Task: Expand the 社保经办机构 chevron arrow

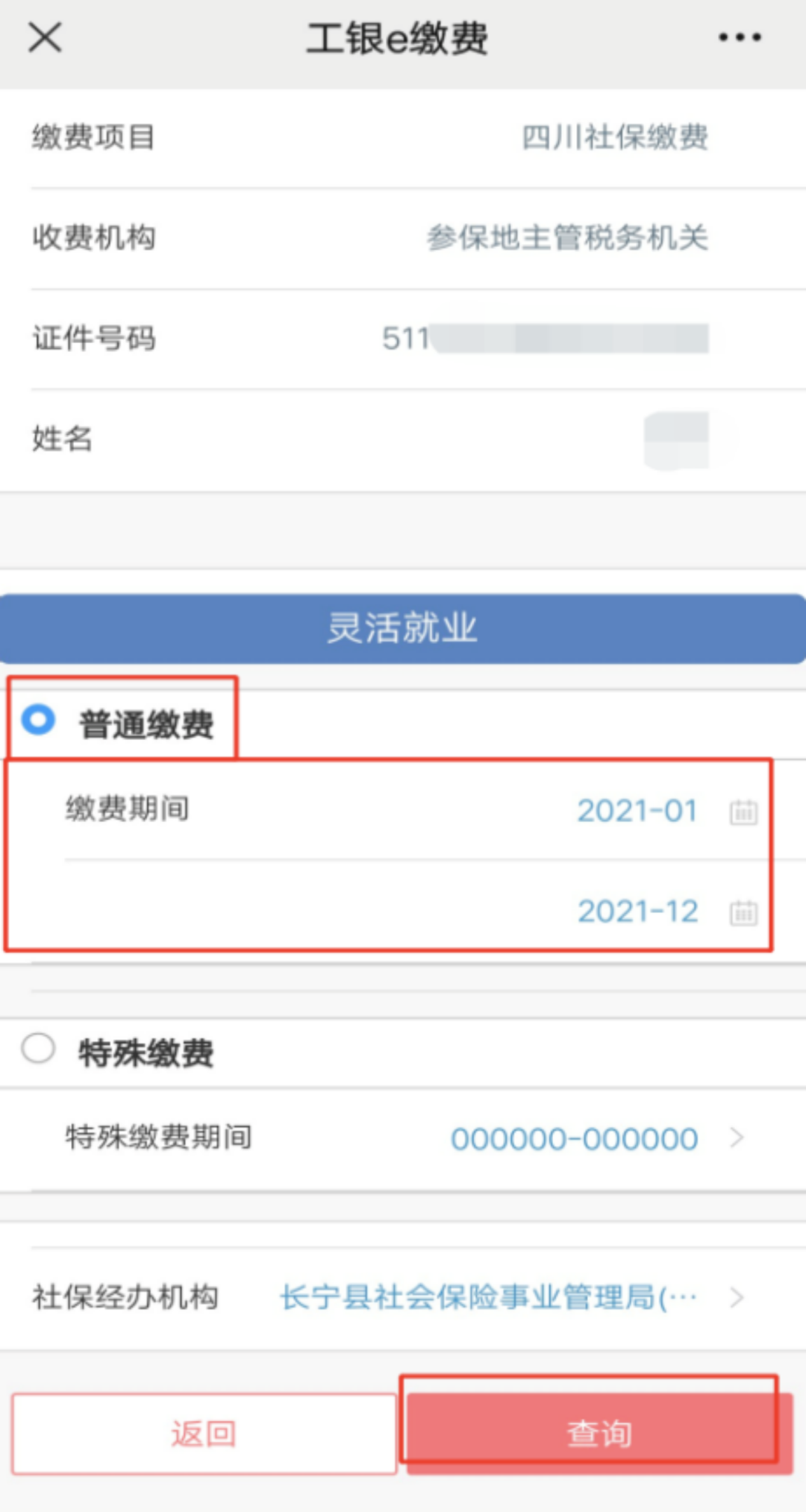Action: coord(737,1297)
